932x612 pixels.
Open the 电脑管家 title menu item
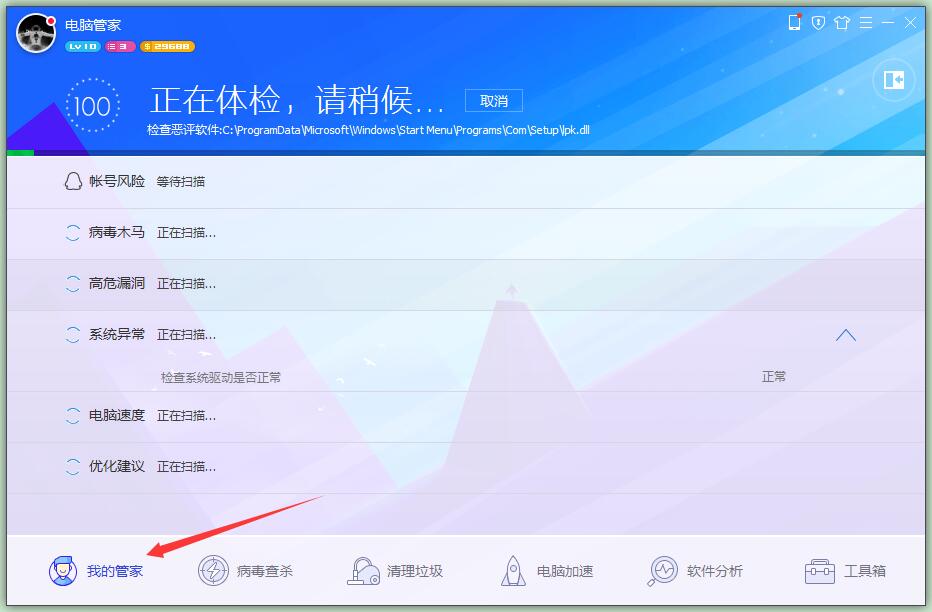pyautogui.click(x=92, y=26)
